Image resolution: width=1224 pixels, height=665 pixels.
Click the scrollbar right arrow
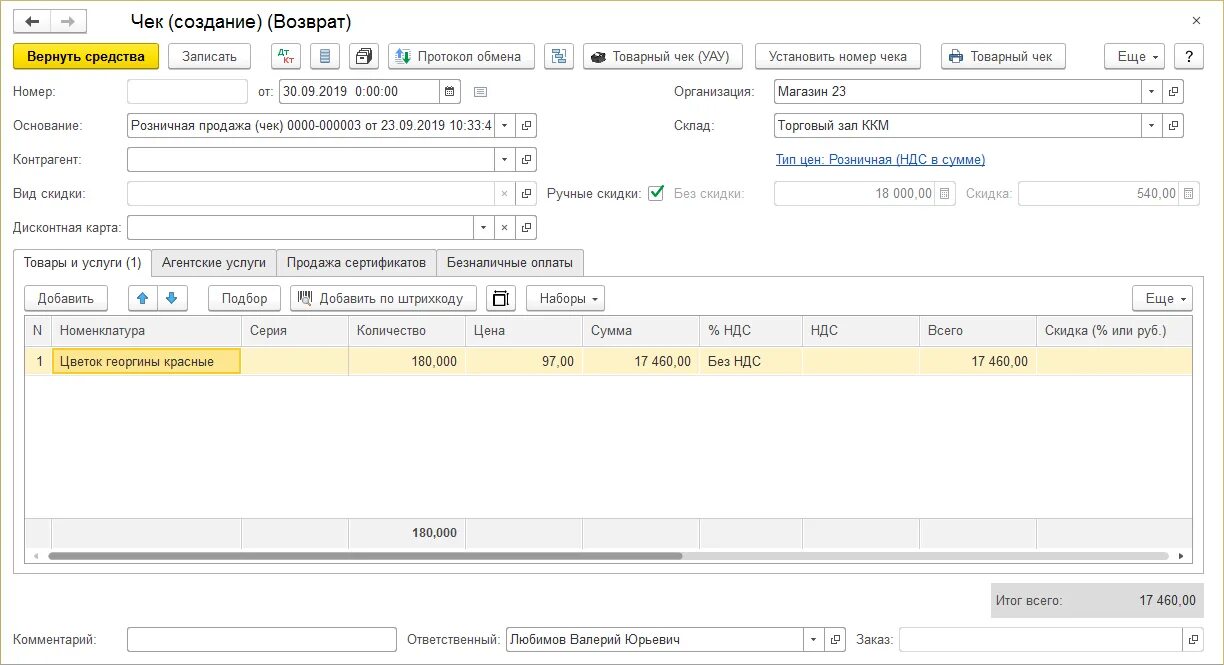point(1181,556)
